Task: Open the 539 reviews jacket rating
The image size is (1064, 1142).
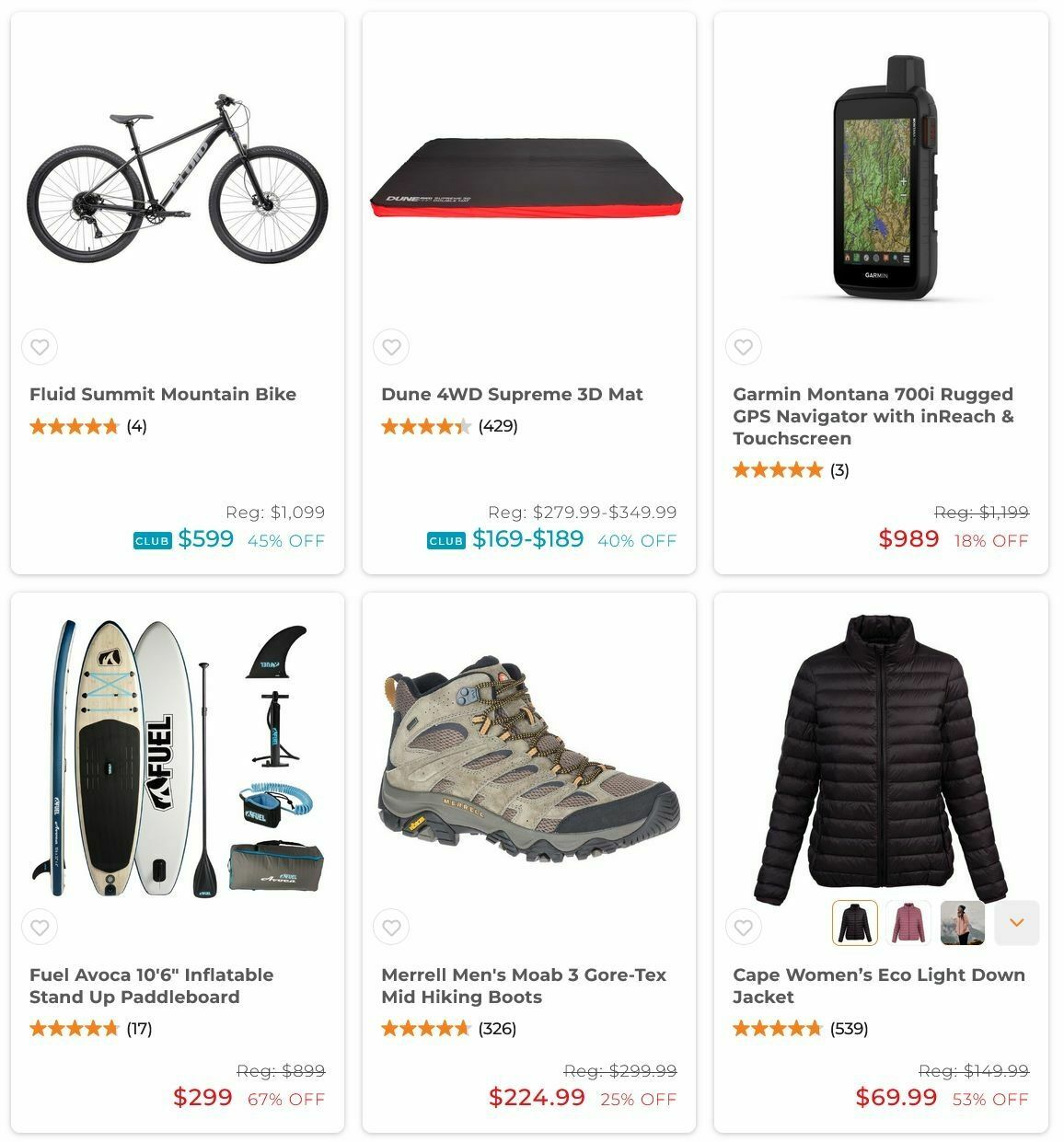Action: coord(801,1029)
